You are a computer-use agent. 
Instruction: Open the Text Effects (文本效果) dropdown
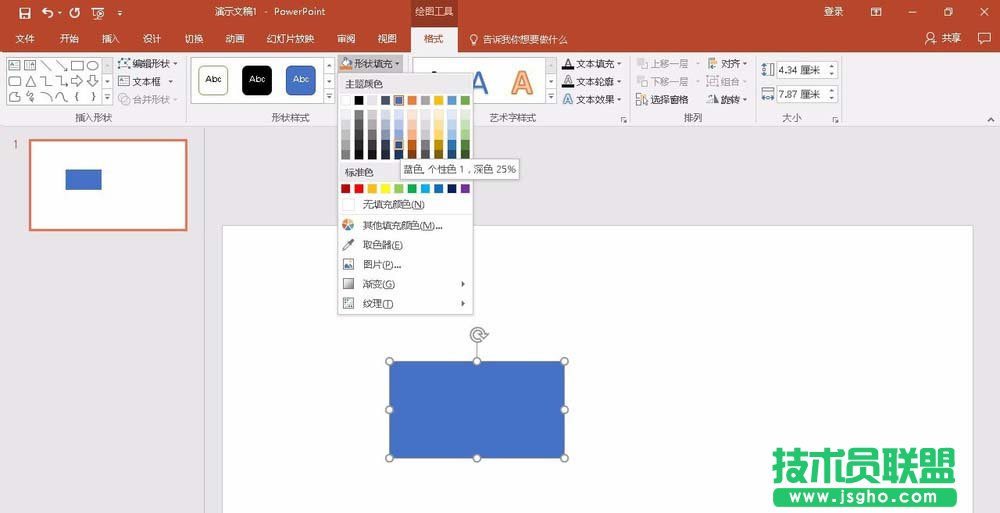(x=592, y=100)
